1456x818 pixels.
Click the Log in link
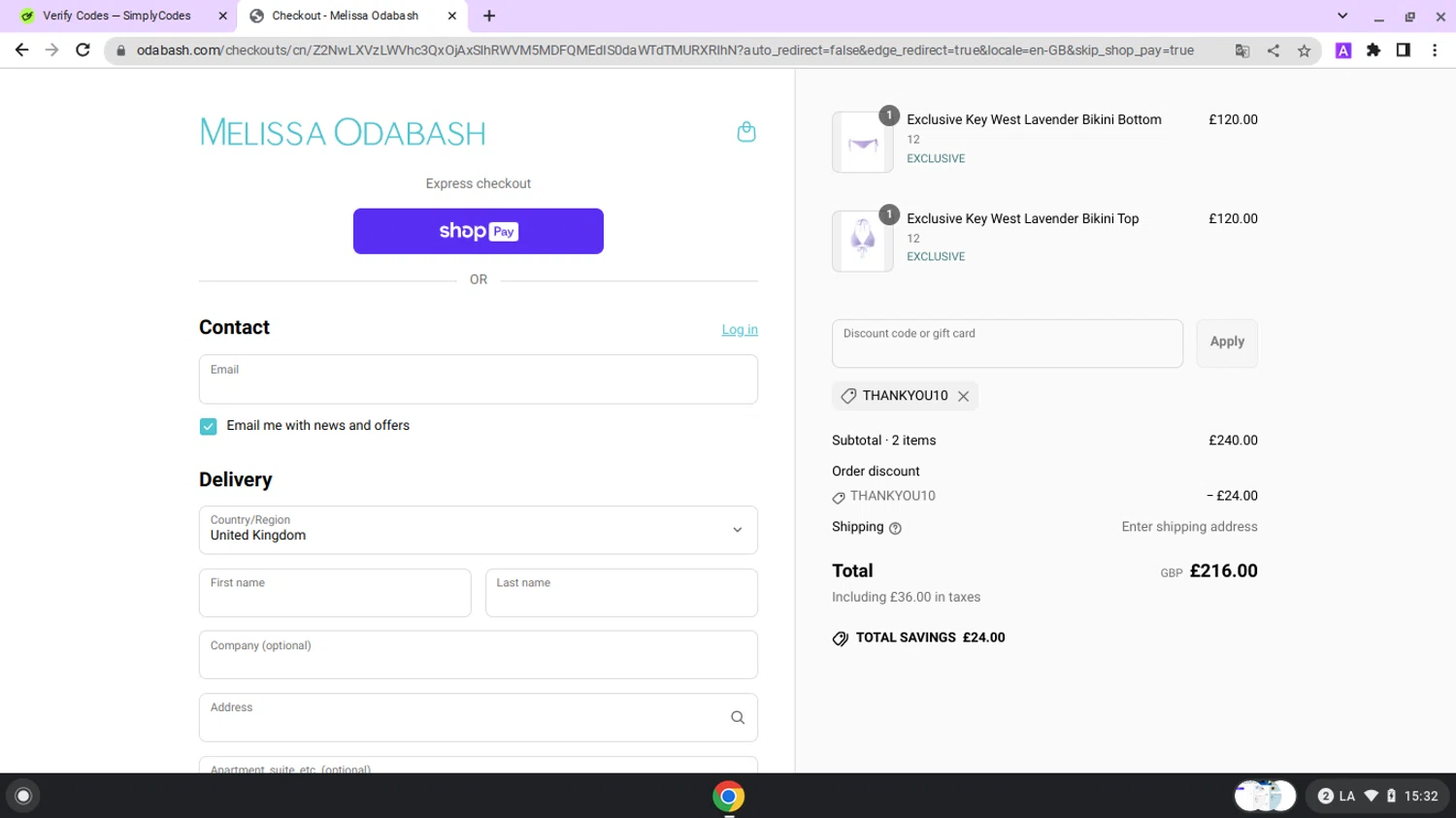point(740,330)
